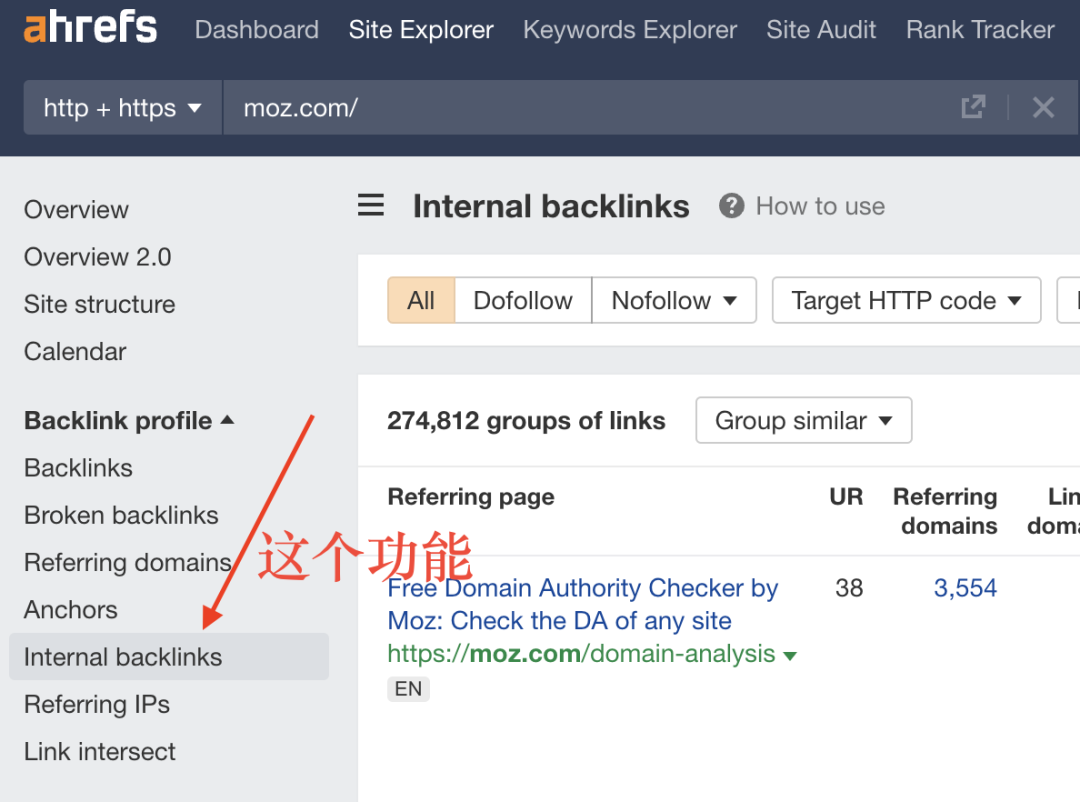Image resolution: width=1080 pixels, height=802 pixels.
Task: Sort by UR column header
Action: click(846, 497)
